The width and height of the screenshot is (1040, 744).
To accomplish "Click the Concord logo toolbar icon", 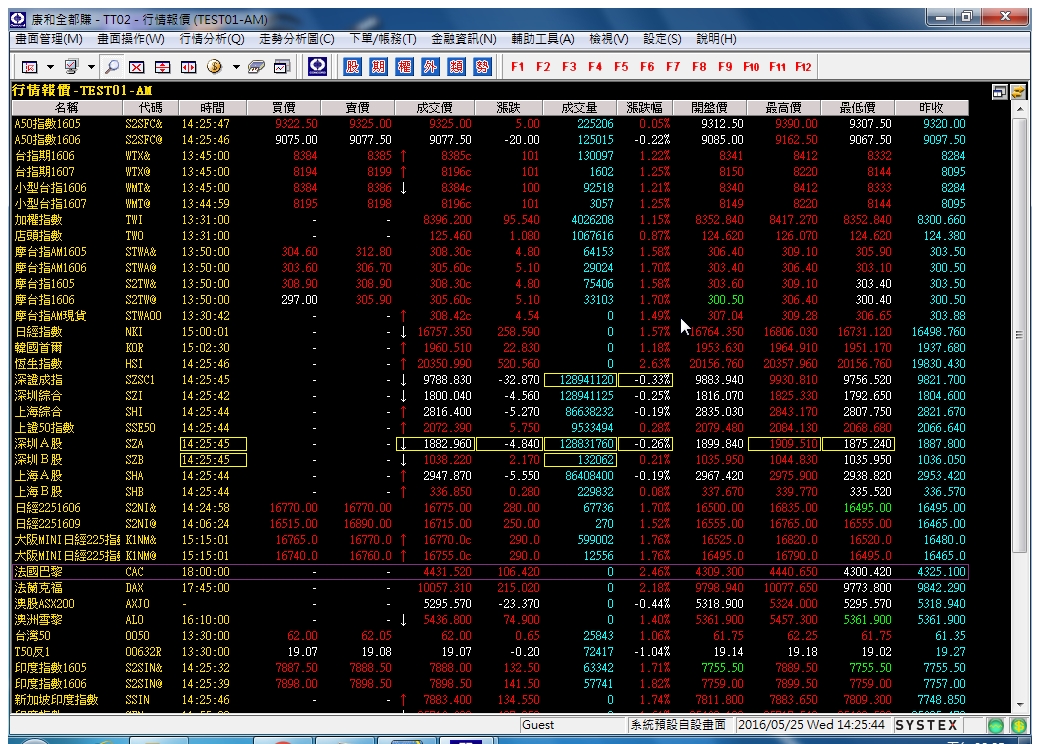I will (x=318, y=66).
